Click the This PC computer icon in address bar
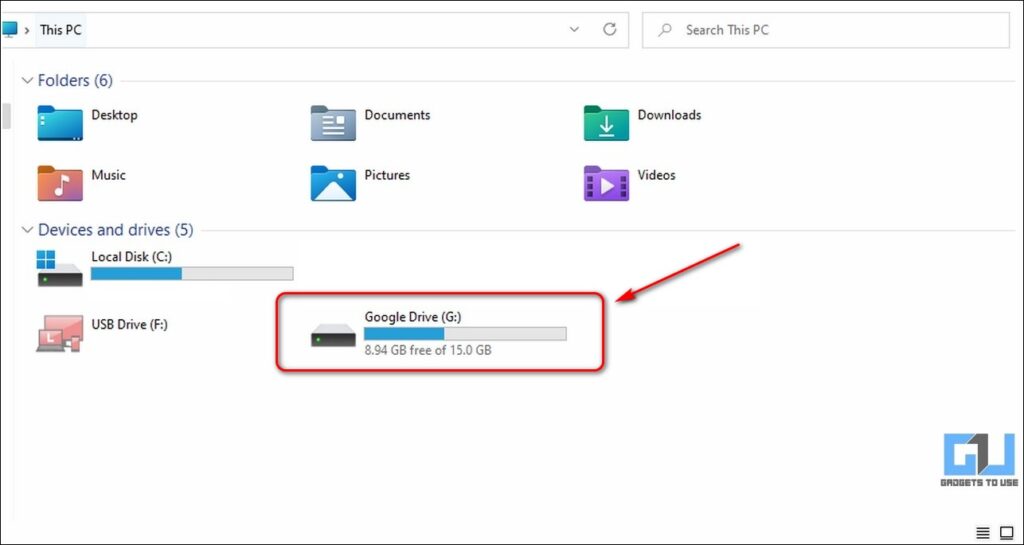The width and height of the screenshot is (1024, 545). 8,29
